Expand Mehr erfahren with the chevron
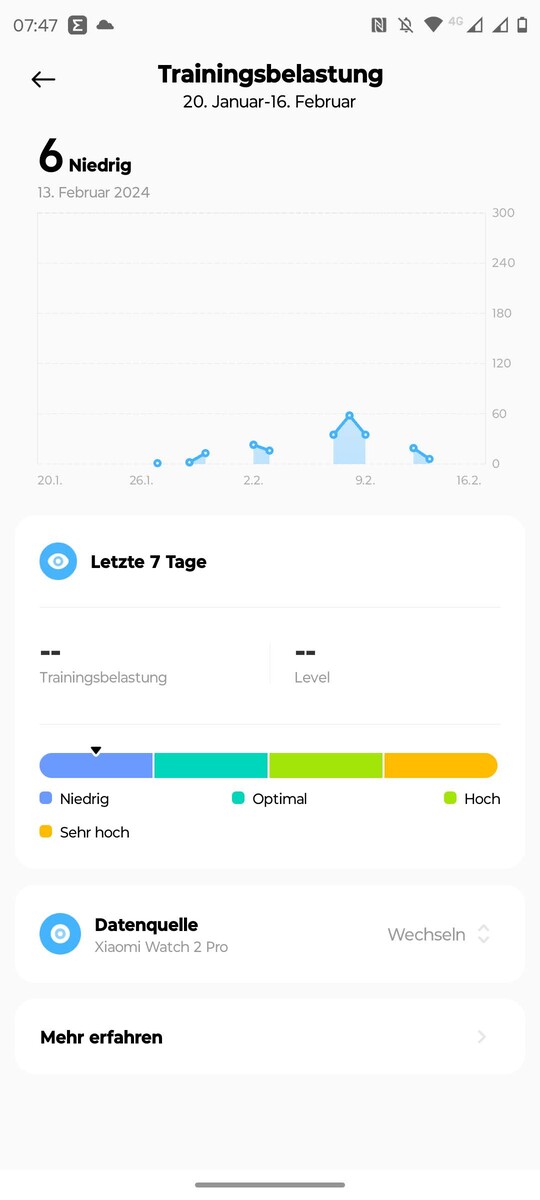The width and height of the screenshot is (540, 1200). (482, 1037)
